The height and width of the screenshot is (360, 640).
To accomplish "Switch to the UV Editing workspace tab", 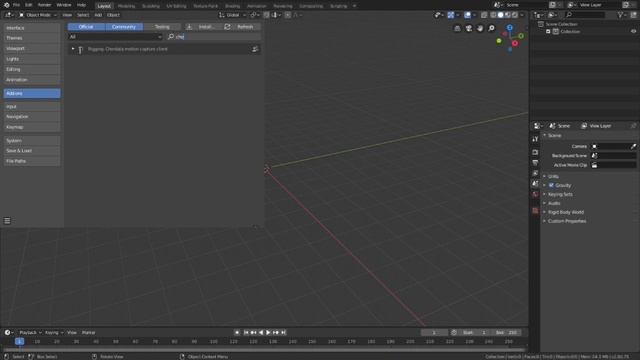I will [x=176, y=6].
